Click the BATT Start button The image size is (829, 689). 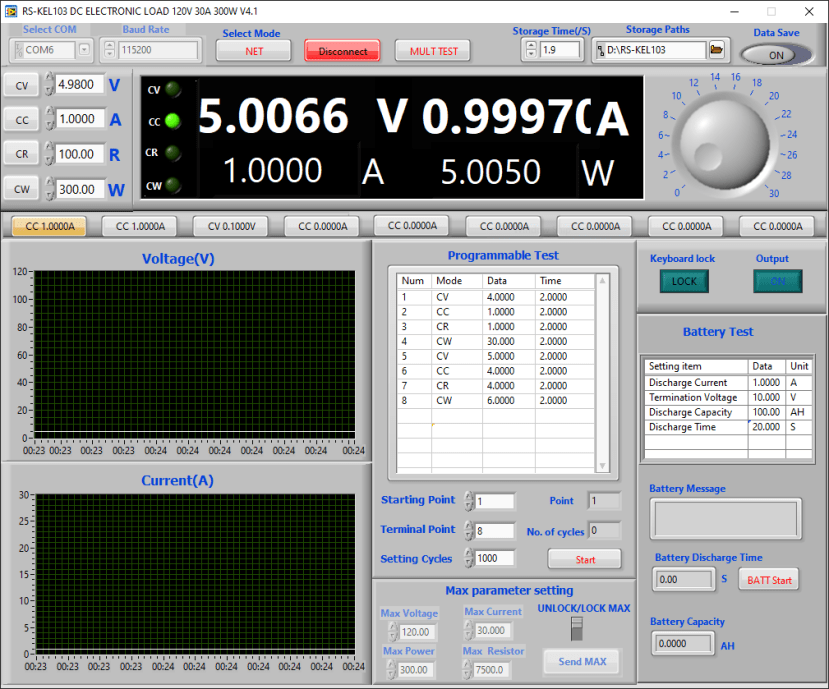[769, 580]
